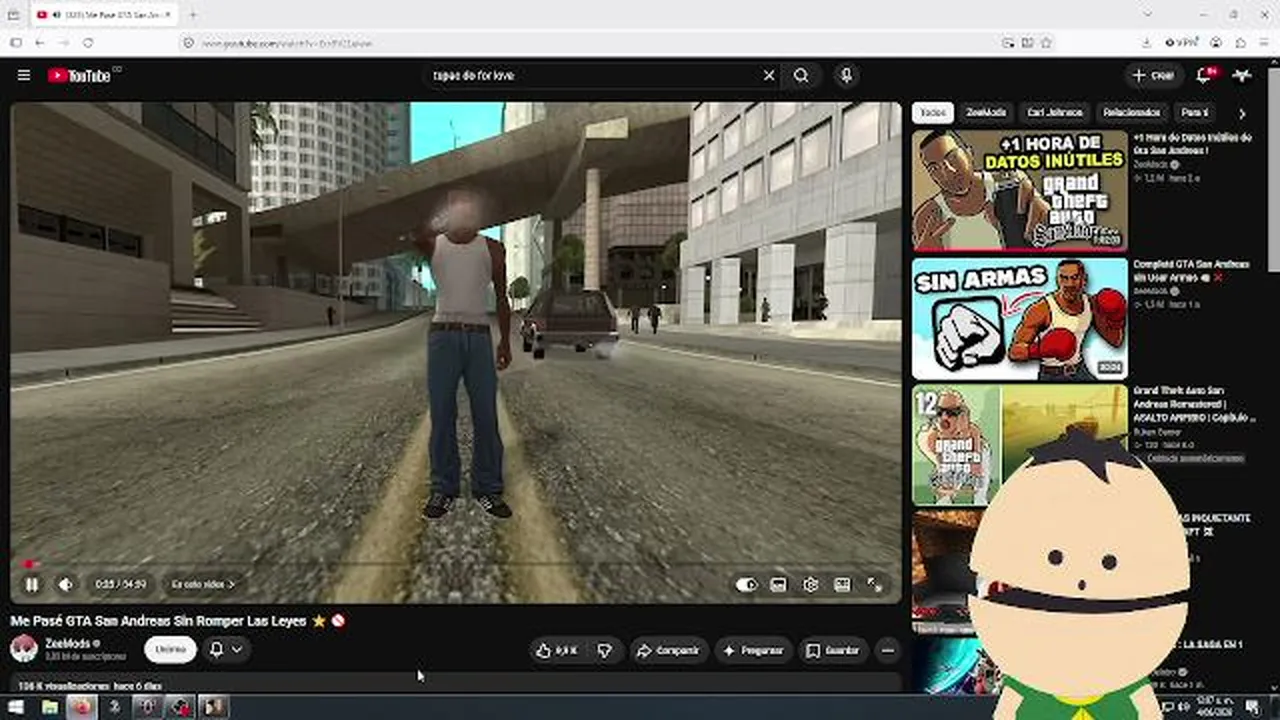Image resolution: width=1280 pixels, height=720 pixels.
Task: Open more actions ellipsis menu
Action: coord(887,650)
